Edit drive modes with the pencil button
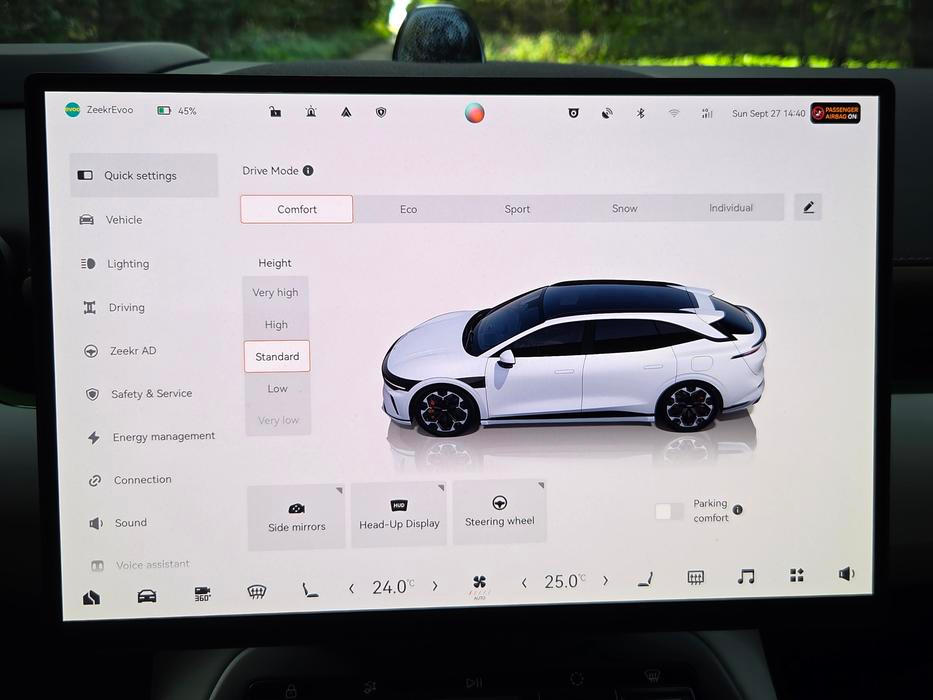The height and width of the screenshot is (700, 933). pos(808,207)
